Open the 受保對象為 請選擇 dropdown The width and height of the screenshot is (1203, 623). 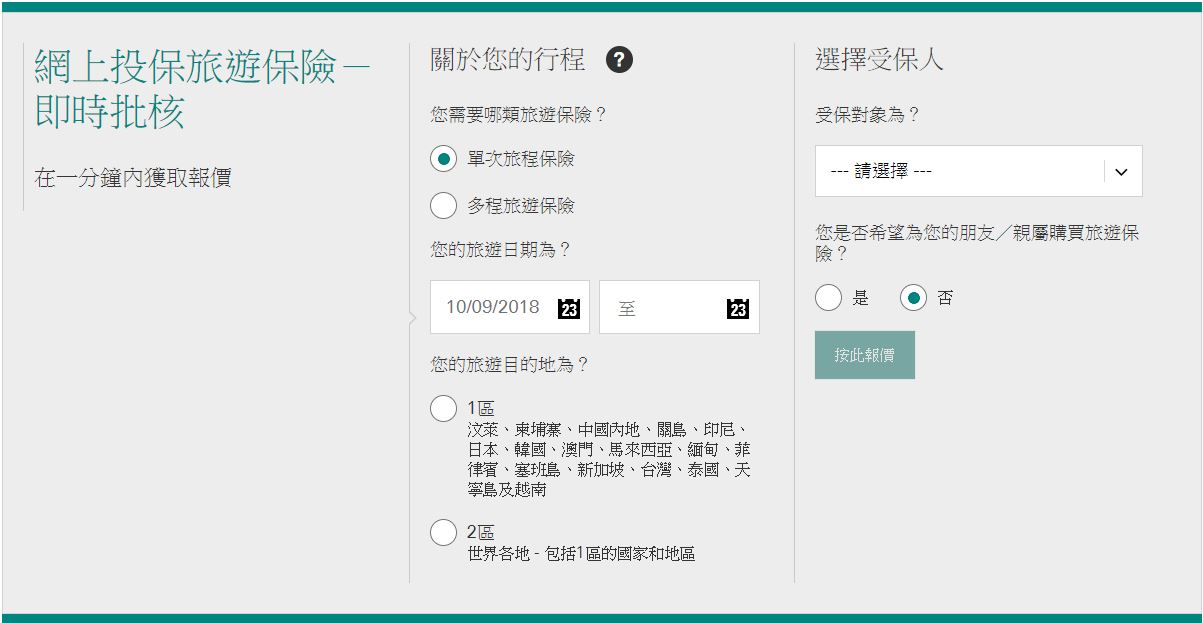960,171
